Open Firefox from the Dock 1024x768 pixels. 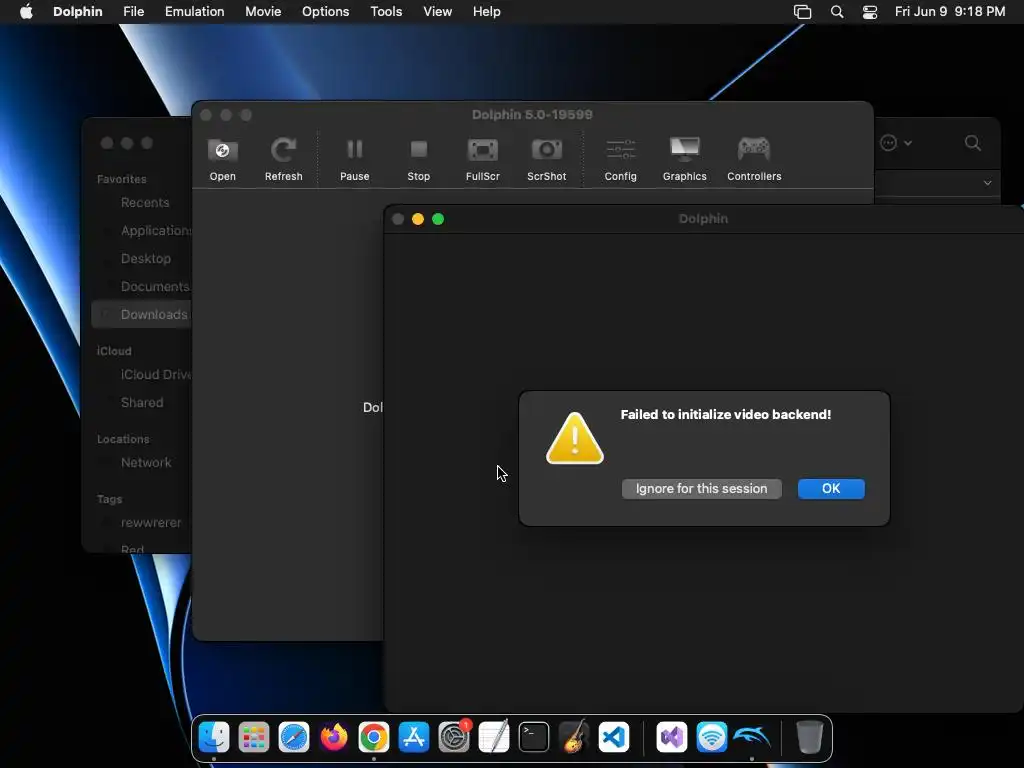[334, 738]
